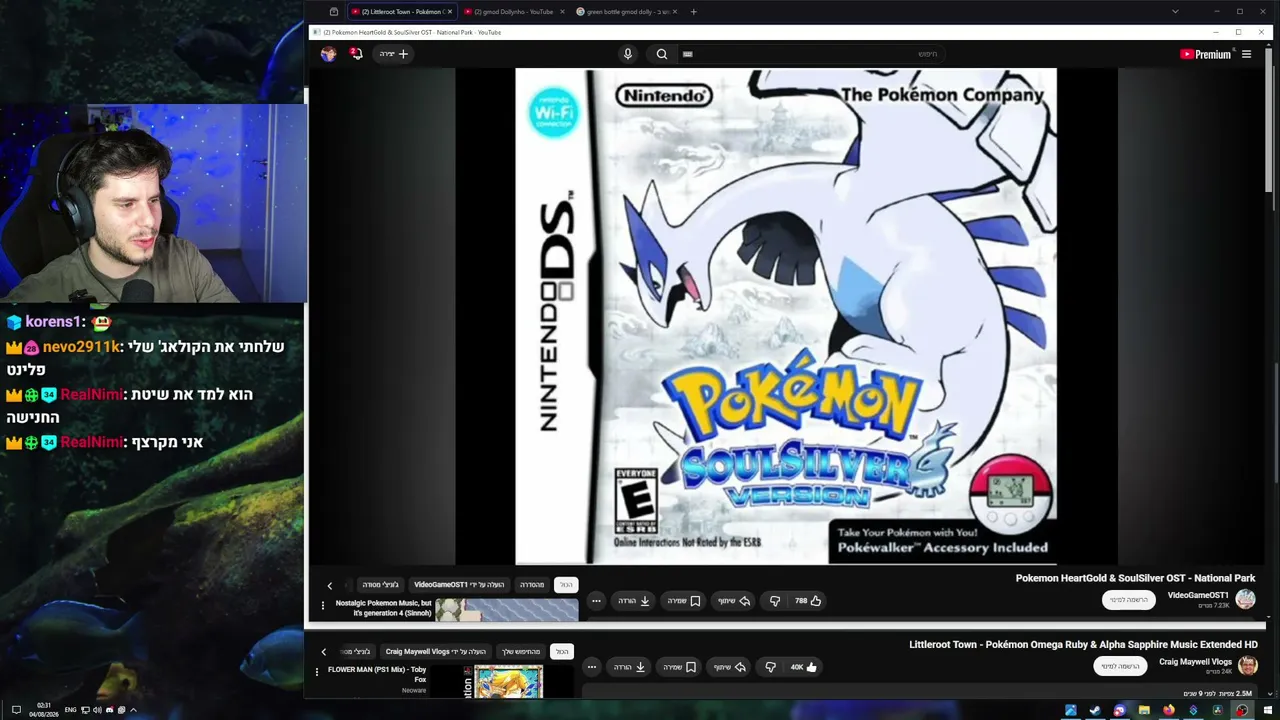Screen dimensions: 1280x720
Task: Expand the browser tab list chevron
Action: tap(1175, 12)
